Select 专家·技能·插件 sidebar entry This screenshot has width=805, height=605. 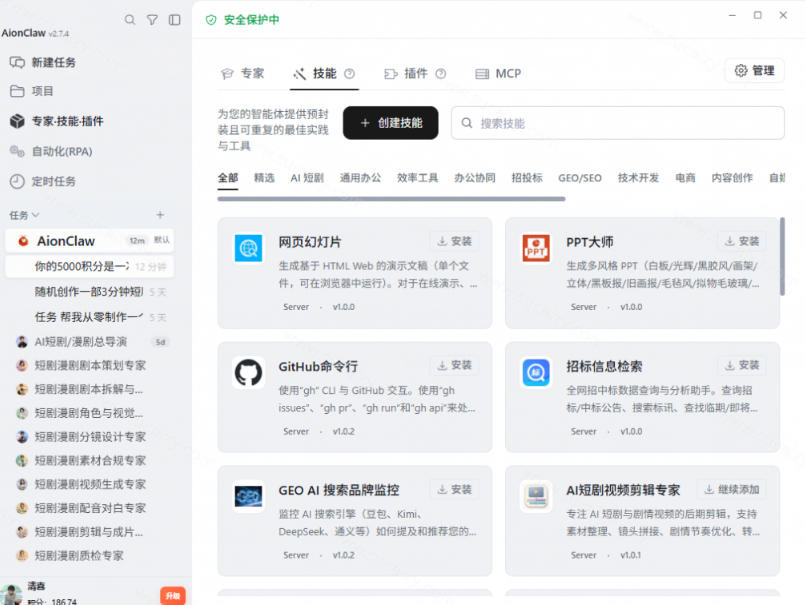coord(56,121)
